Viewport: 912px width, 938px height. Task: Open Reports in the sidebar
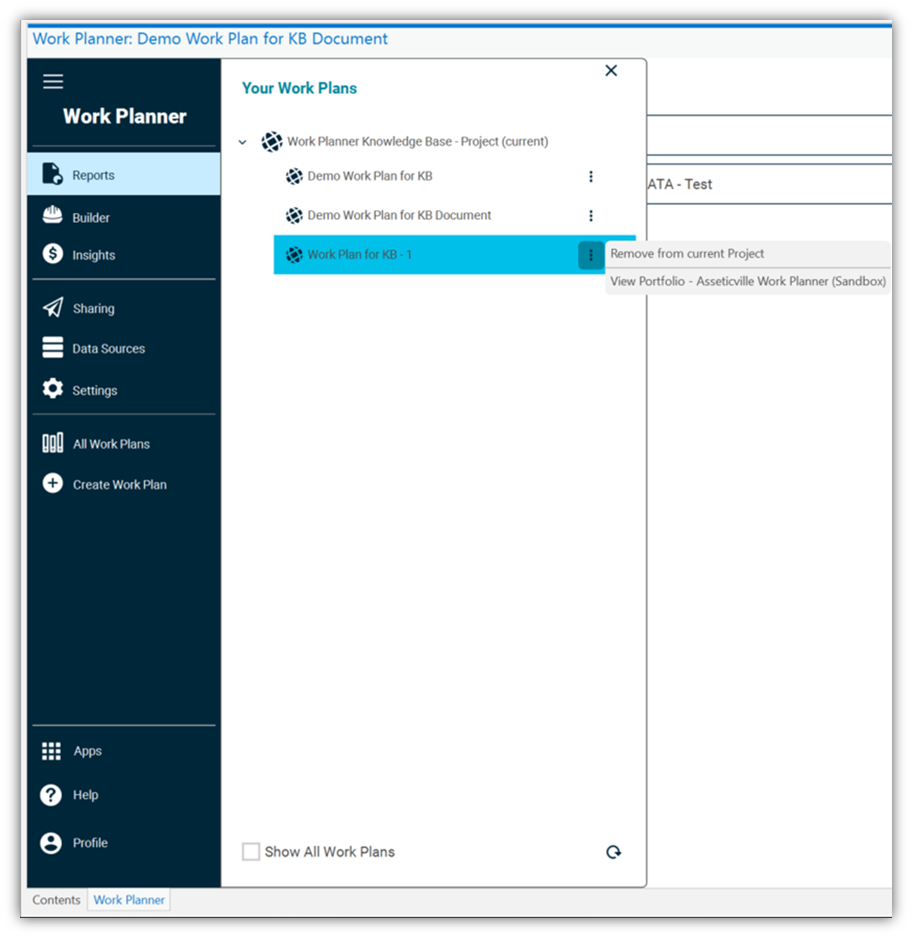tap(124, 174)
